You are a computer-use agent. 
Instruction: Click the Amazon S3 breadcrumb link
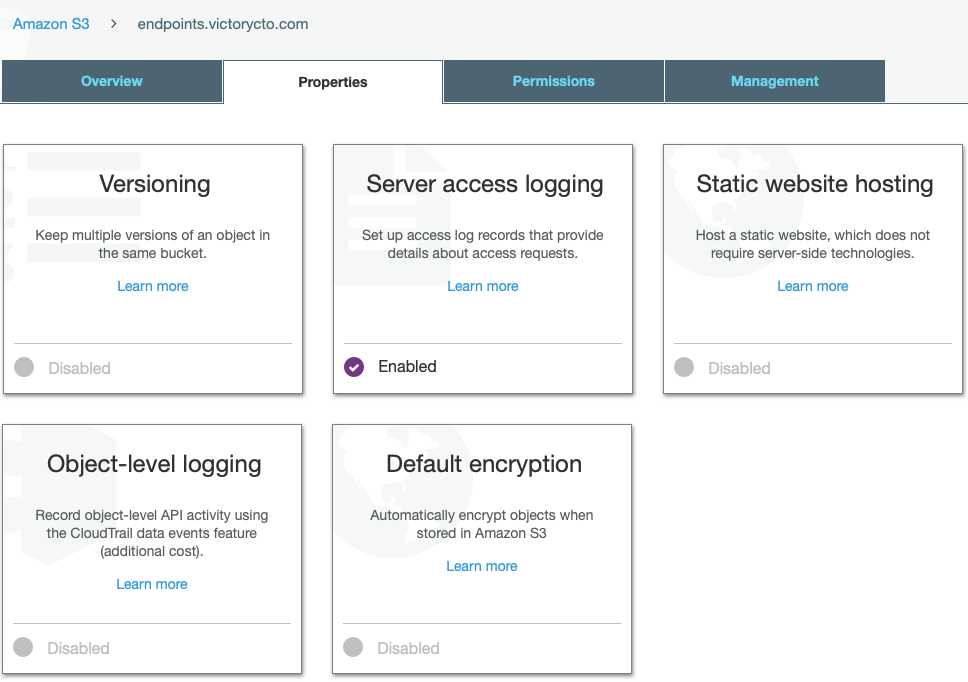click(x=50, y=23)
